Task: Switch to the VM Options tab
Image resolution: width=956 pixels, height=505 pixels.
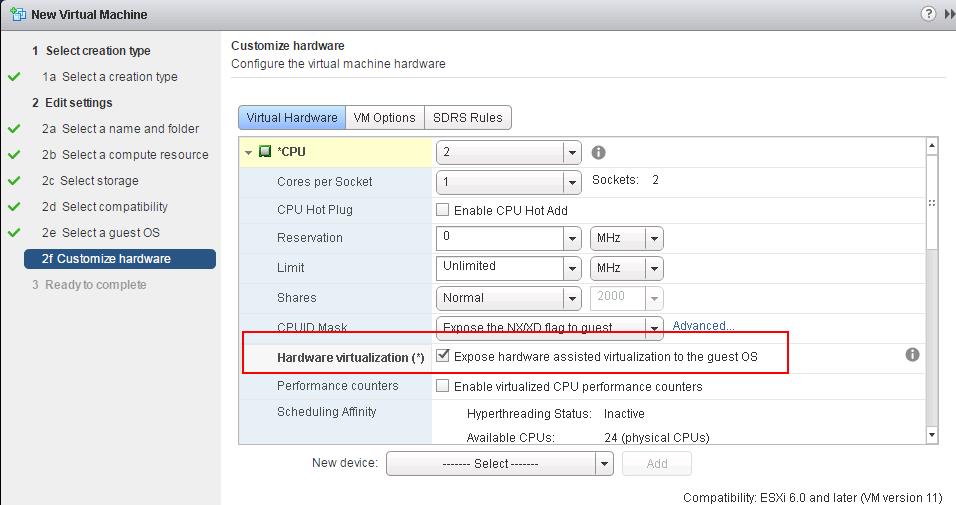Action: click(385, 118)
